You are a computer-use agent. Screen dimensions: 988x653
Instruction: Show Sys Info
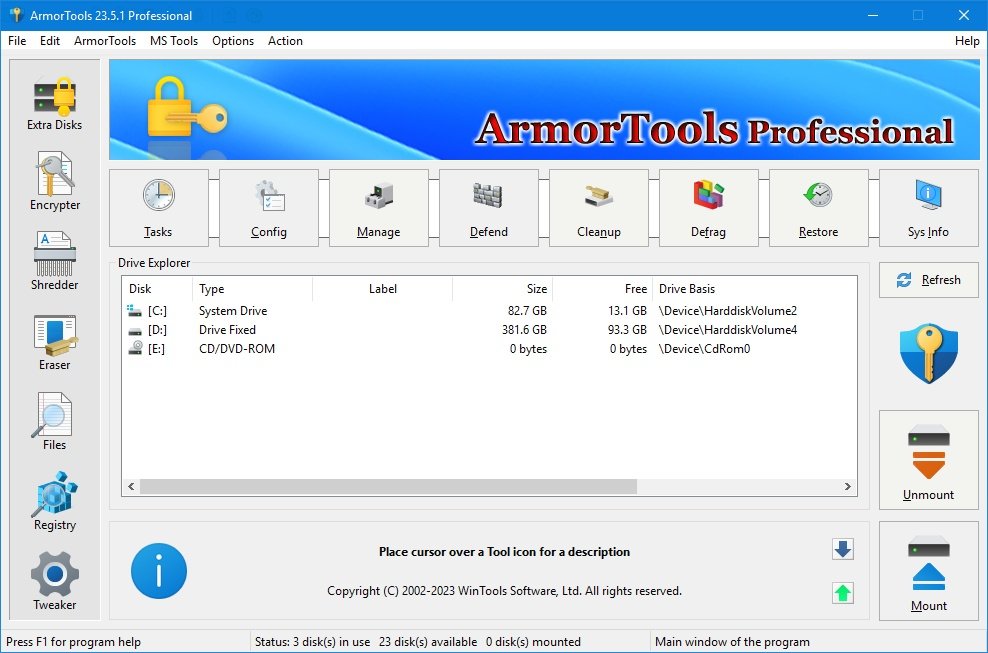point(929,208)
